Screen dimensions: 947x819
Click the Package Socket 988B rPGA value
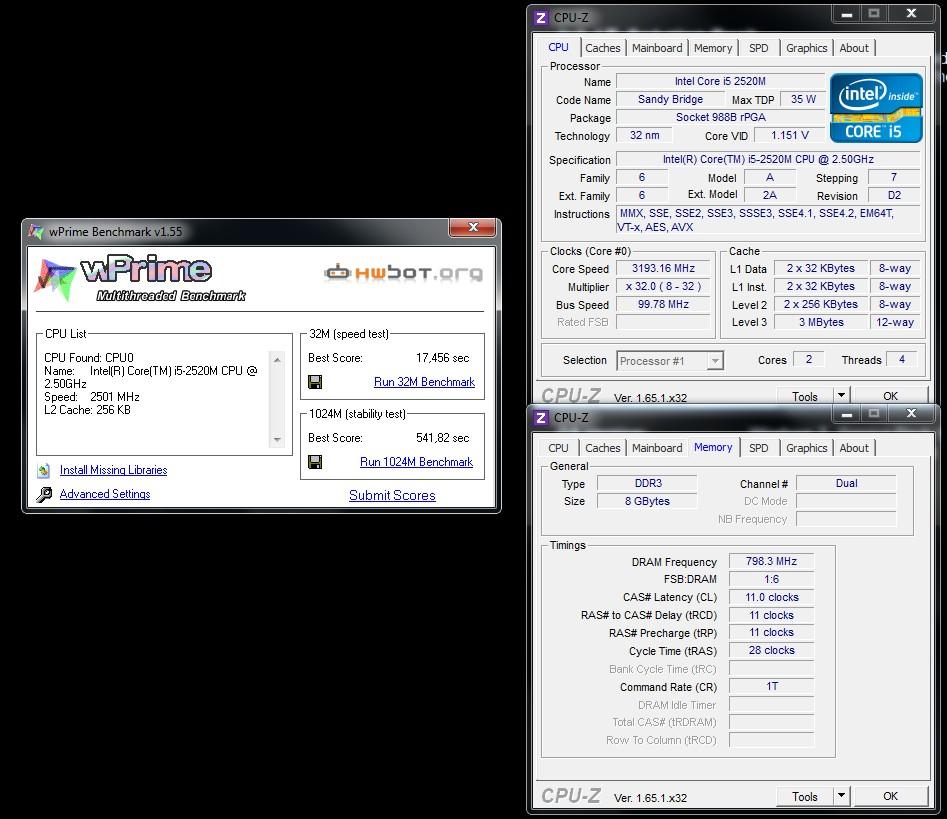720,117
